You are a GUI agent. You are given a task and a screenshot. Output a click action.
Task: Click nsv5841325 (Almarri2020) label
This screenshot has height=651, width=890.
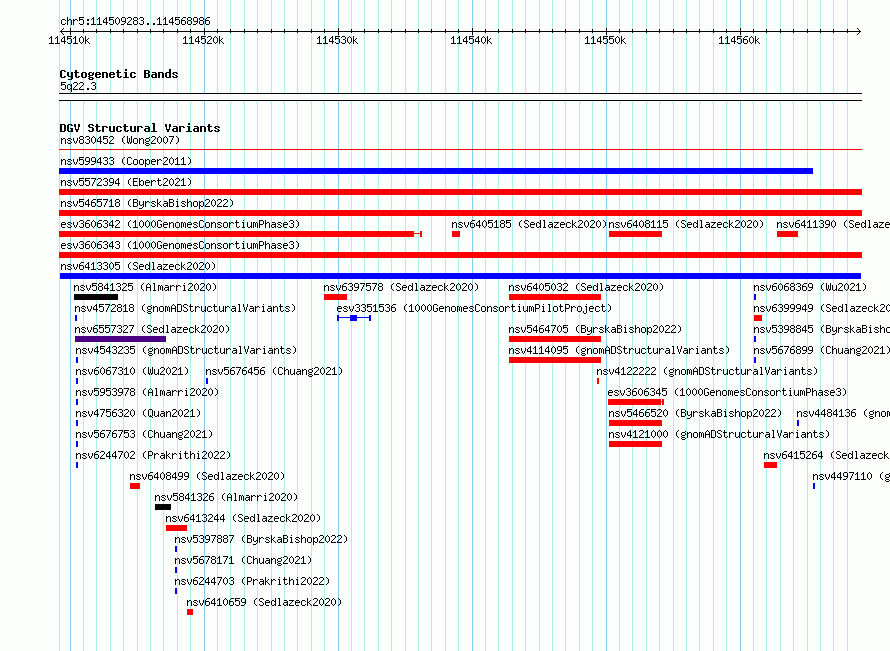coord(145,287)
